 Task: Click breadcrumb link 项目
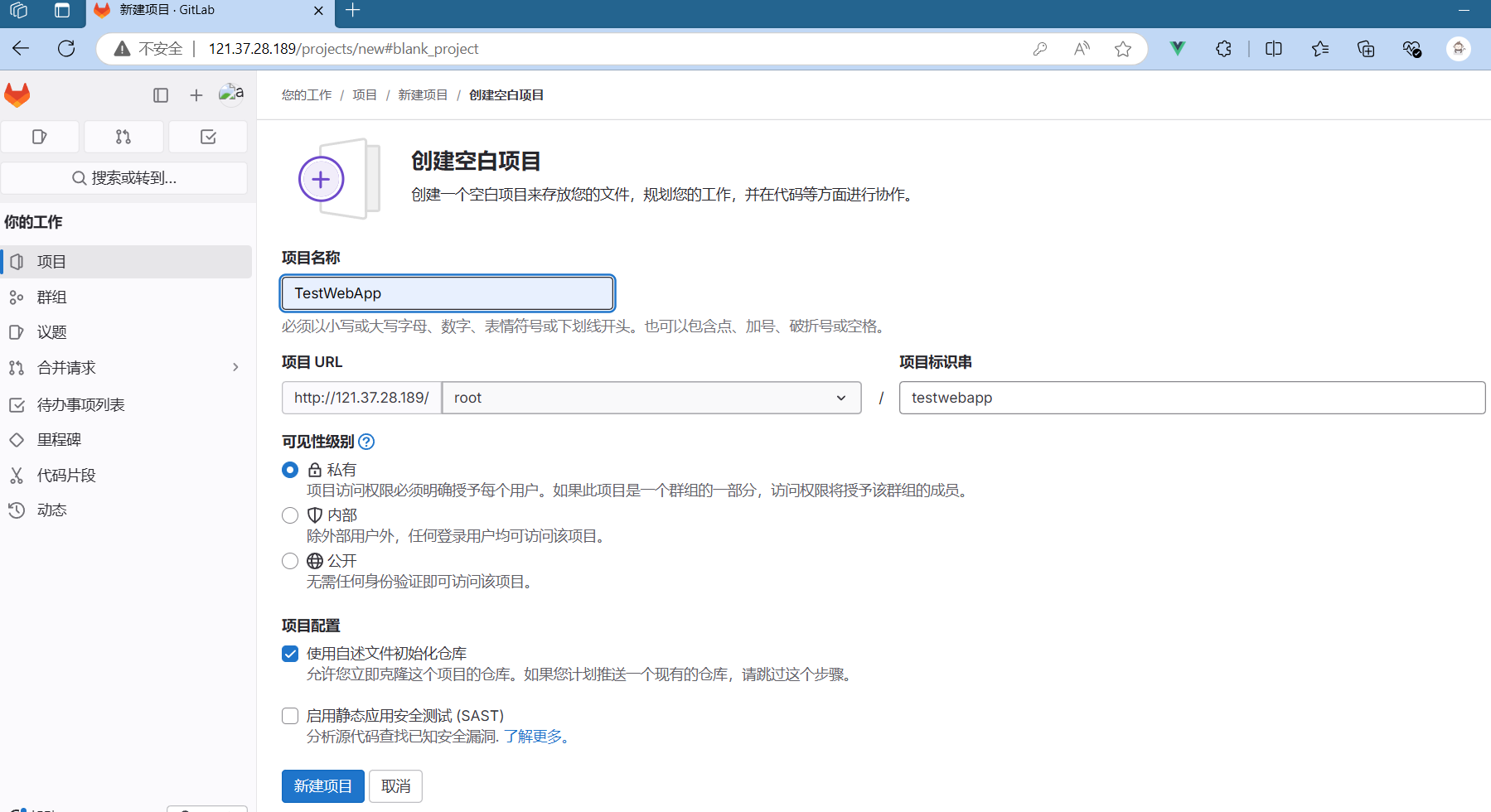365,95
